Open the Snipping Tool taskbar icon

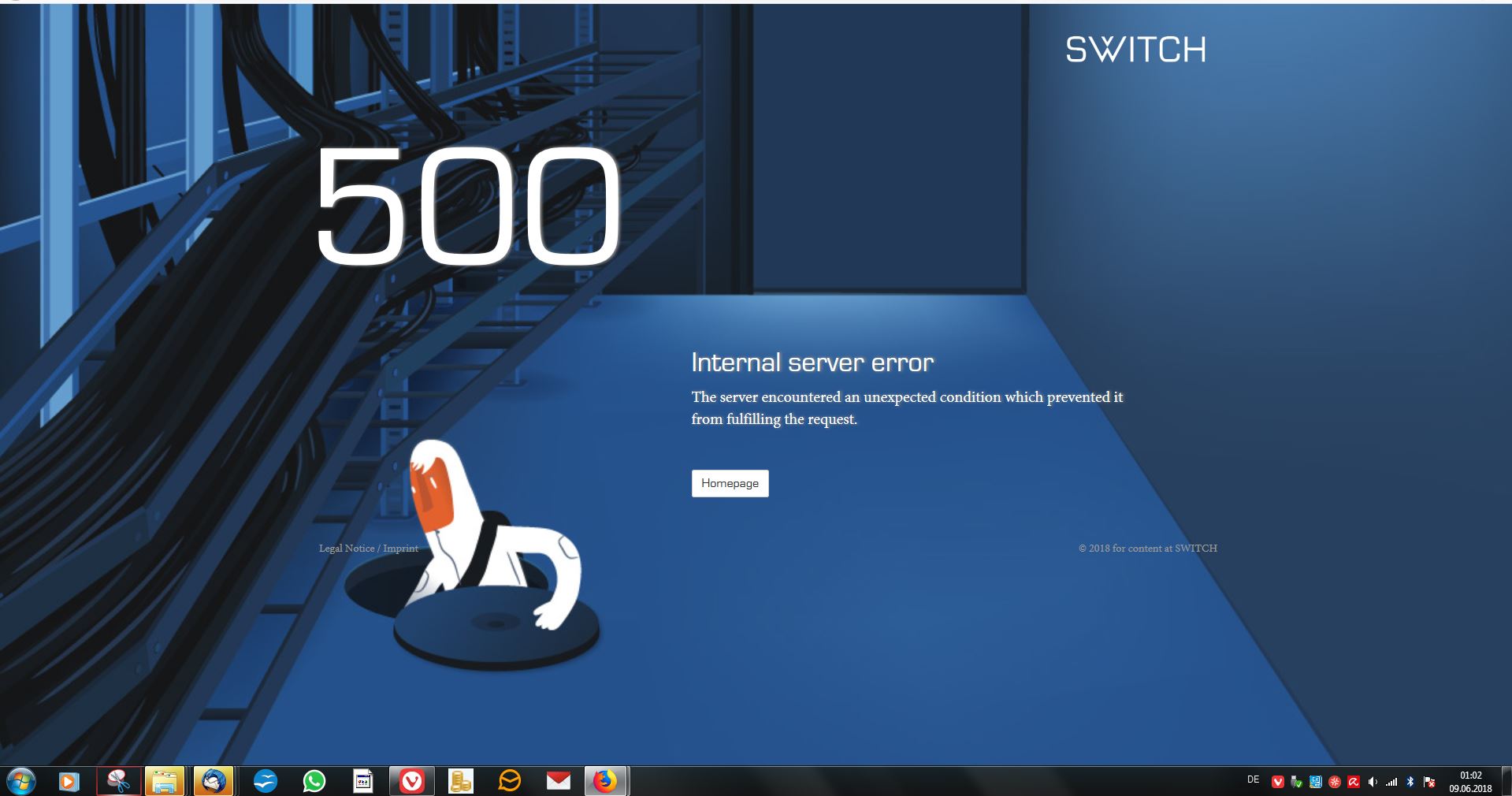(118, 782)
